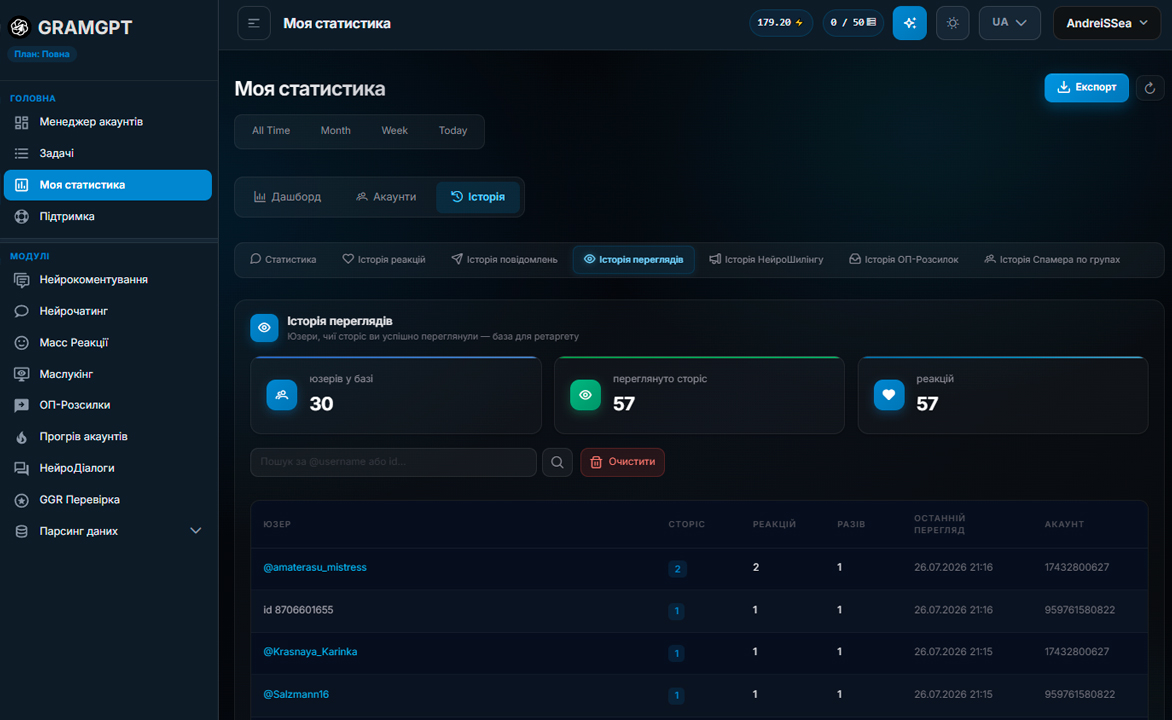The image size is (1172, 720).
Task: Click the GRAMGPT logo icon
Action: pos(19,27)
